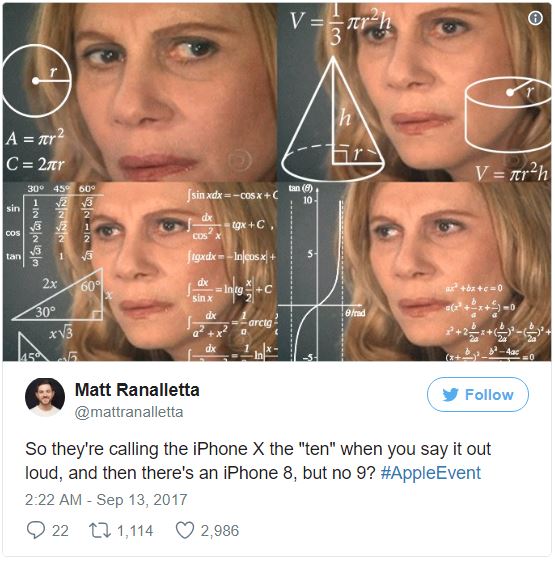Click the info icon on the image
The image size is (555, 563).
(535, 18)
